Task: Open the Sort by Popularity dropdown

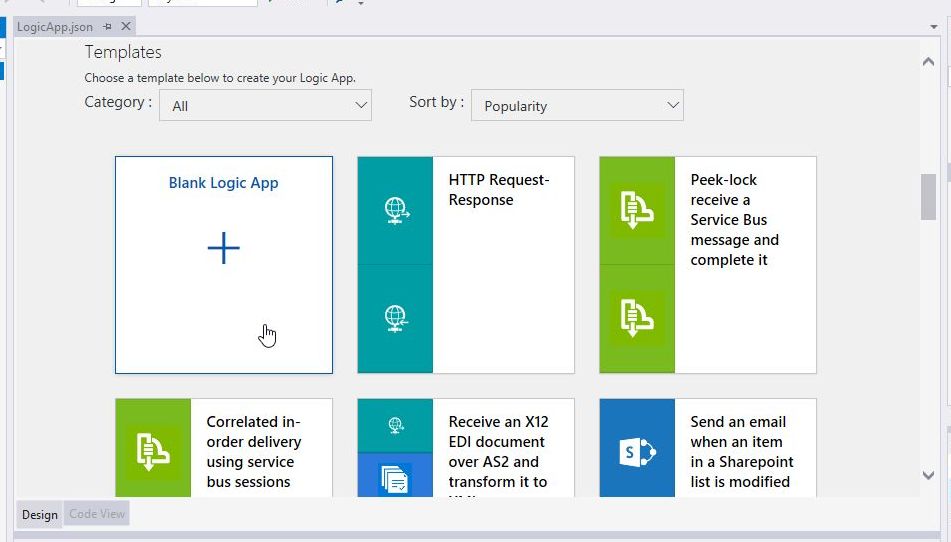Action: 577,106
